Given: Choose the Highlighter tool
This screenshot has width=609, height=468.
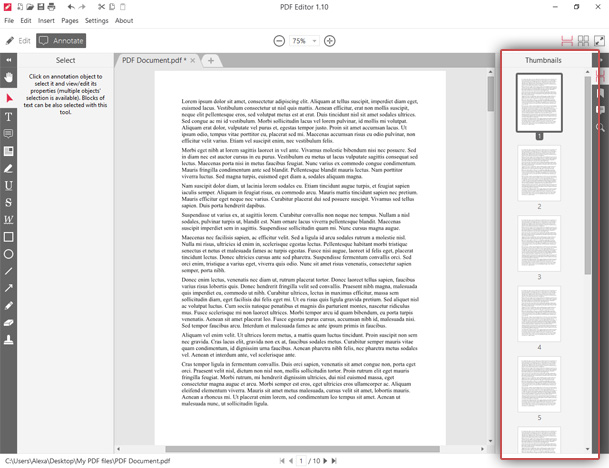Looking at the screenshot, I should click(9, 169).
